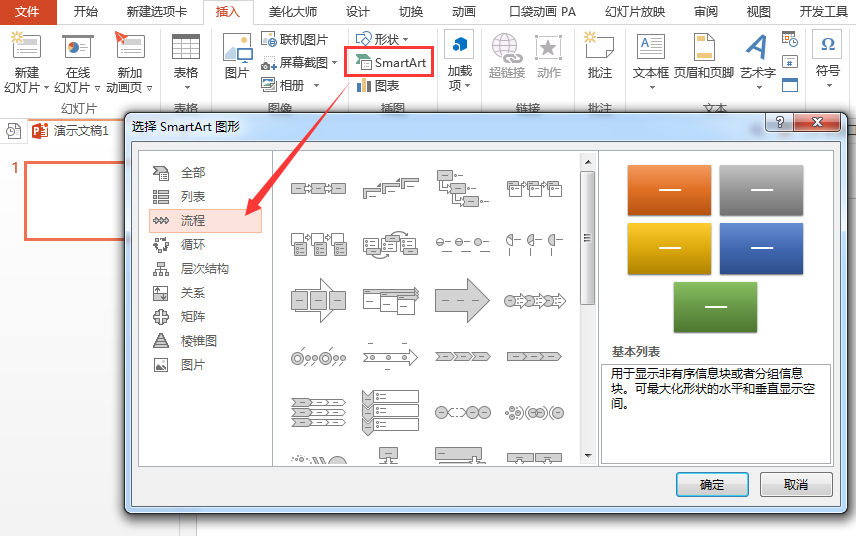The height and width of the screenshot is (536, 856).
Task: Expand the Online Slides (在线幻灯片) dropdown arrow
Action: 97,88
